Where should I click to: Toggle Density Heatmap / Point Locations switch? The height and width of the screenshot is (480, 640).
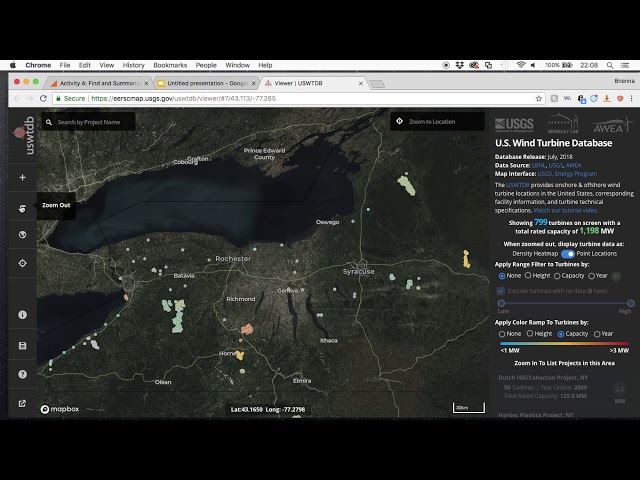567,254
